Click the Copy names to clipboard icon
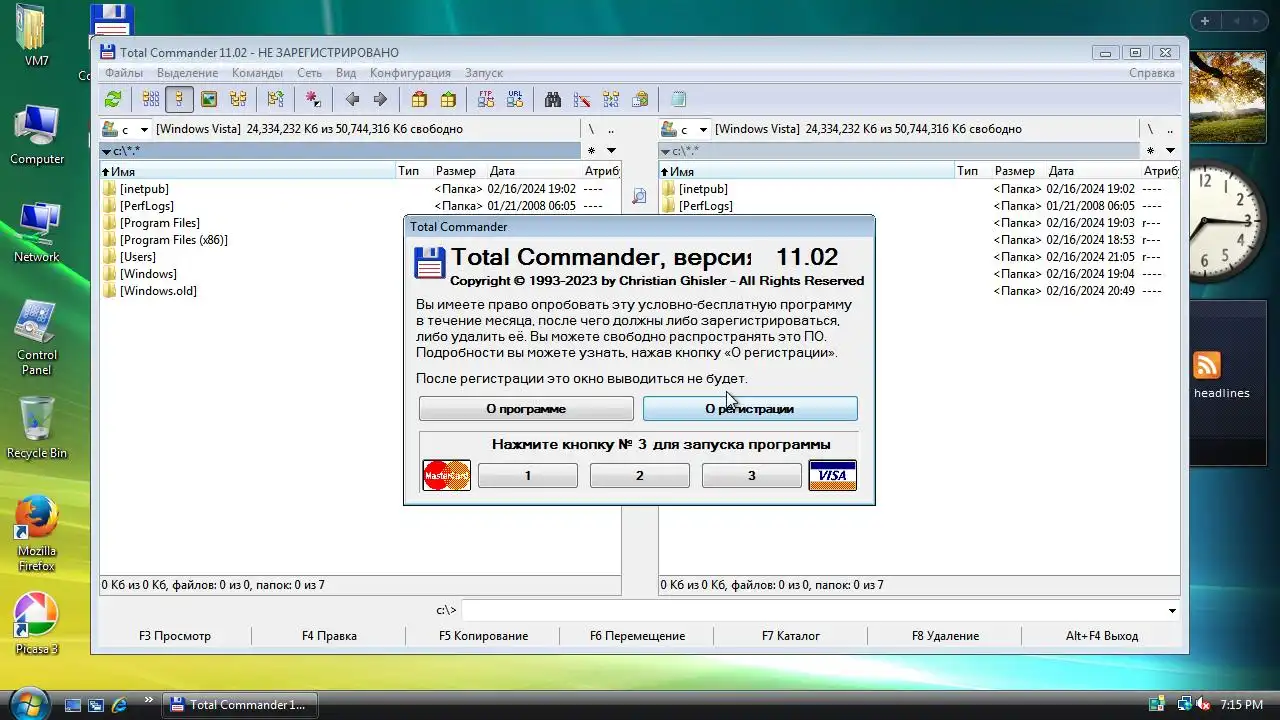 pos(640,99)
